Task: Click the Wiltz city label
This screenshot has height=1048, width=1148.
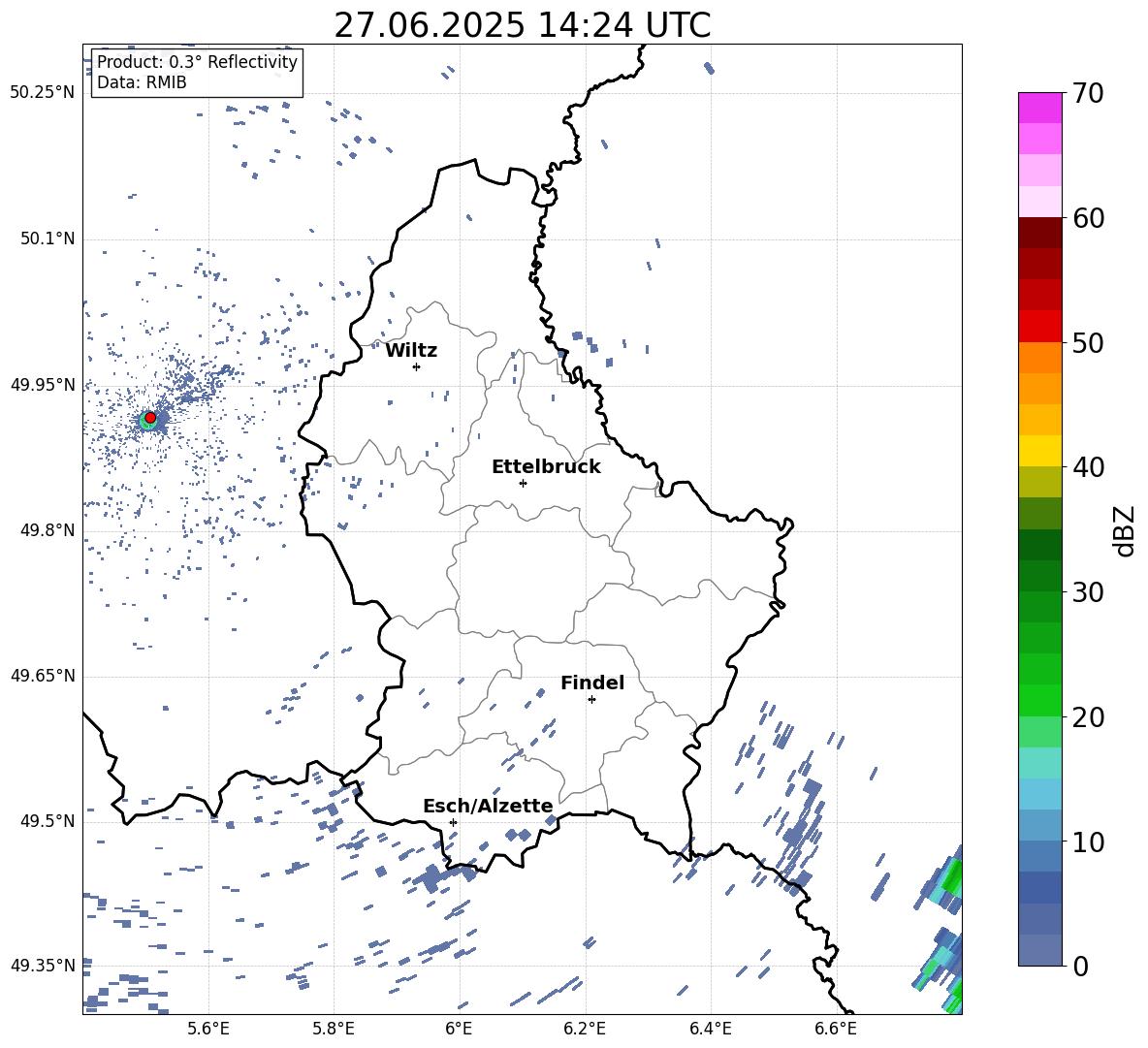Action: tap(411, 351)
